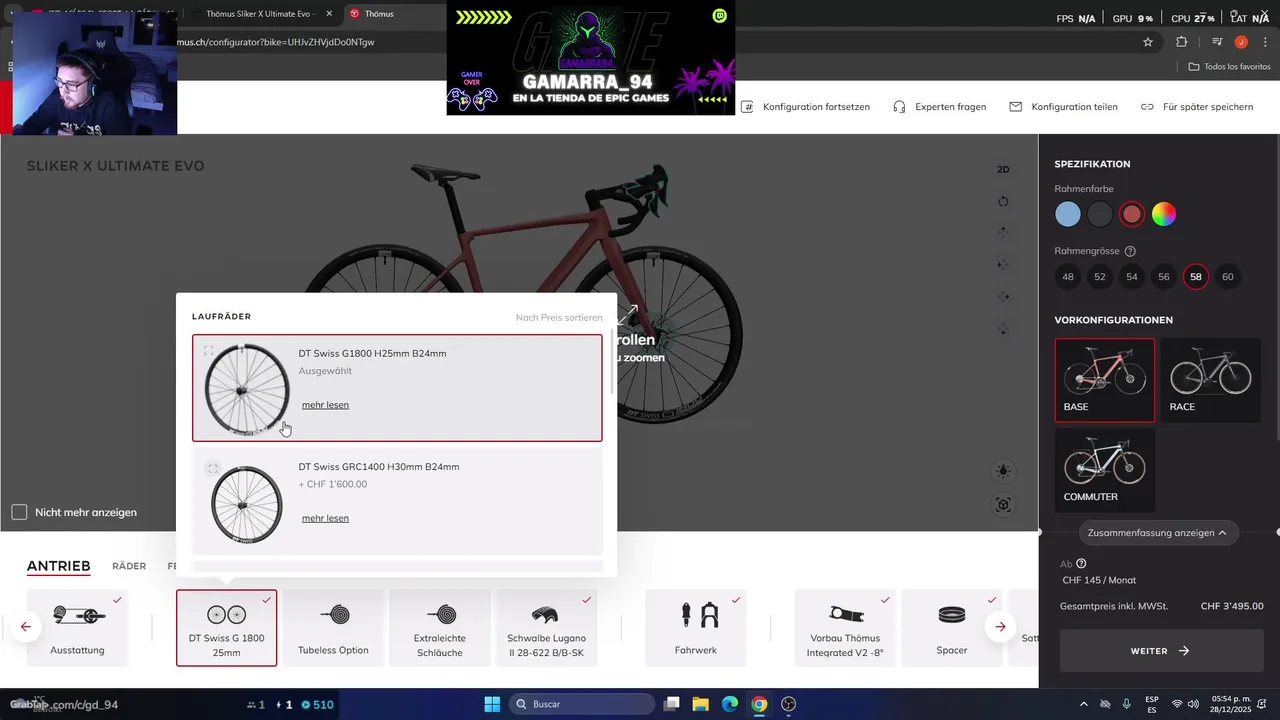Toggle the lighting bulb icon in viewer
Screen dimensions: 1280x720
[x=1003, y=471]
